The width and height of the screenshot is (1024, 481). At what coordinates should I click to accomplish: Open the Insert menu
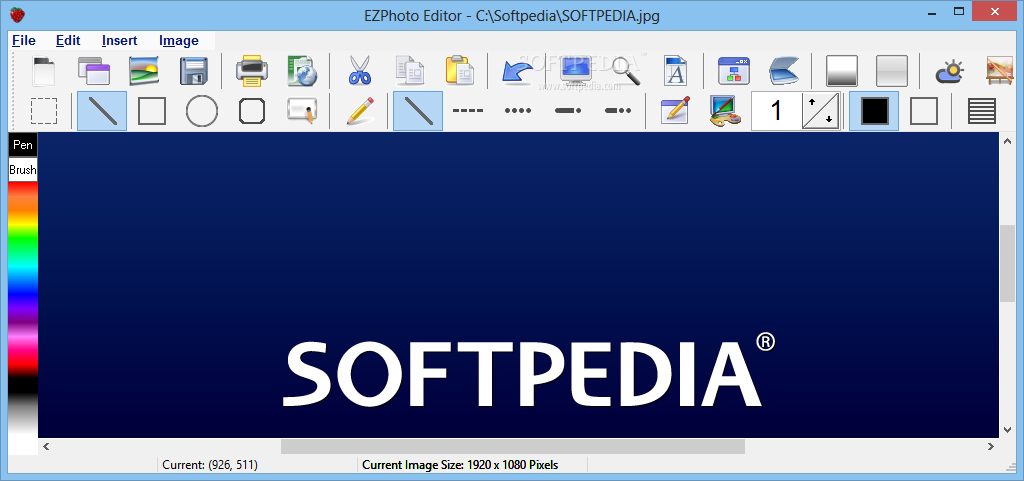(x=120, y=40)
